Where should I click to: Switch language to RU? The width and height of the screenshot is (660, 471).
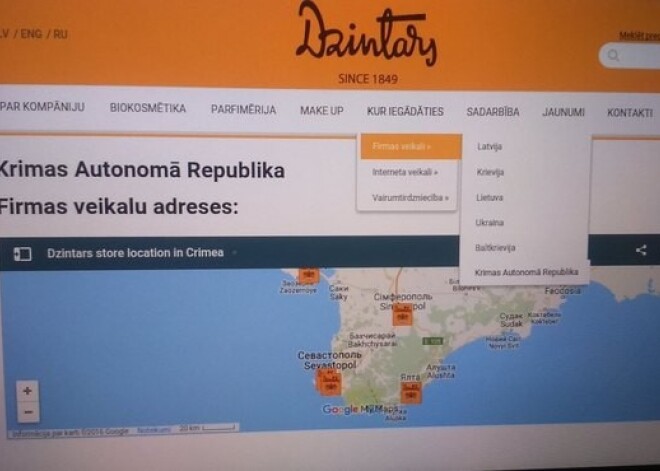(x=61, y=34)
